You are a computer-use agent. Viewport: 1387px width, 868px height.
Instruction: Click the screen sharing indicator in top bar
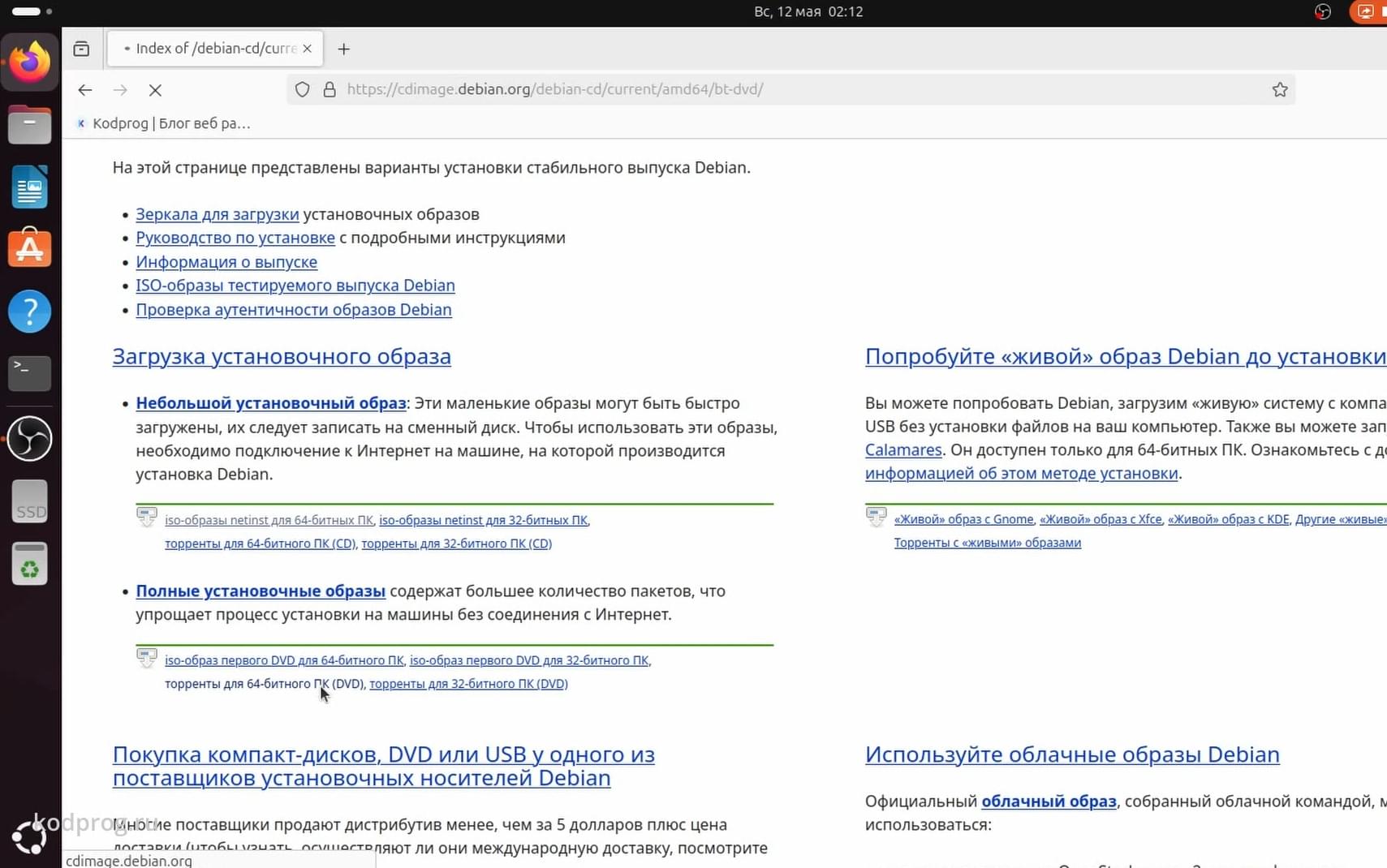point(1368,11)
